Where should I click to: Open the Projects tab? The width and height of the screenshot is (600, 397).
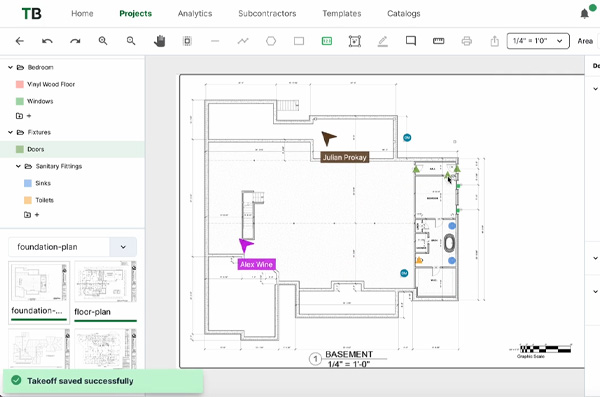pyautogui.click(x=135, y=14)
